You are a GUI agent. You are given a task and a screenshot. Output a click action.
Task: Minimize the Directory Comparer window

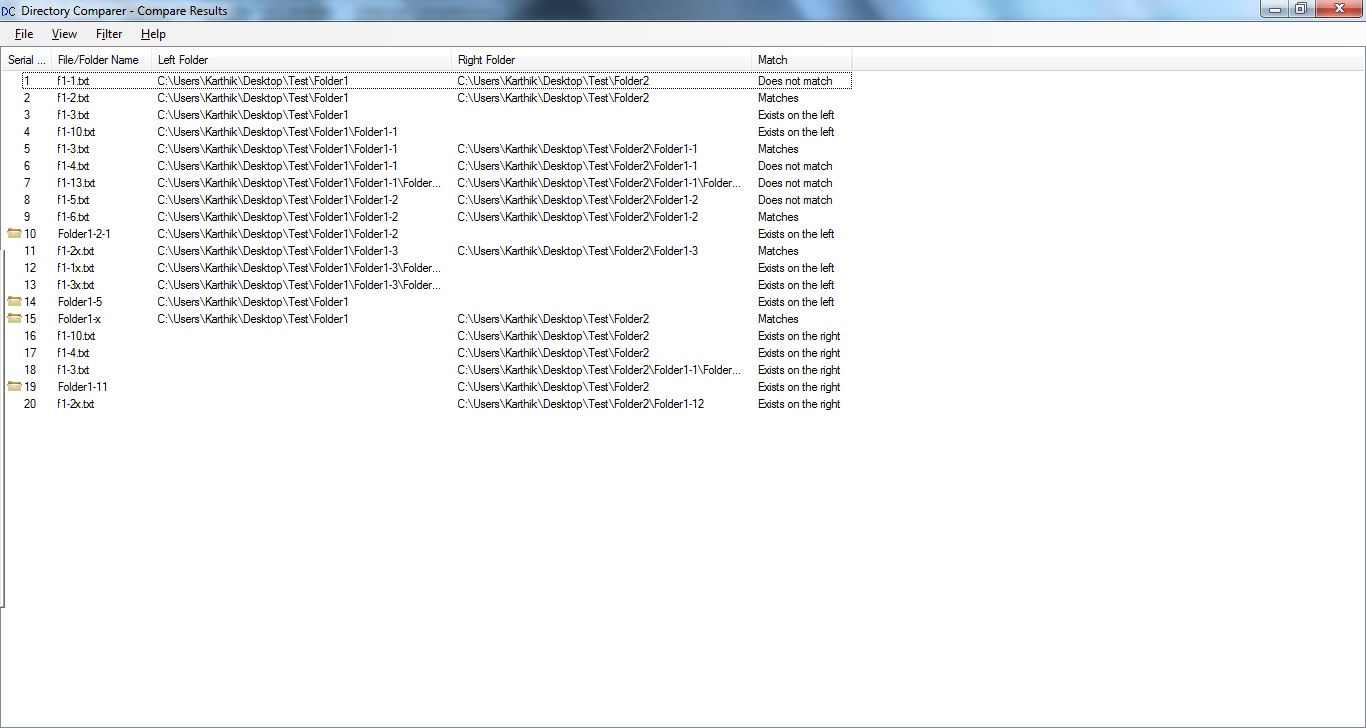point(1274,9)
